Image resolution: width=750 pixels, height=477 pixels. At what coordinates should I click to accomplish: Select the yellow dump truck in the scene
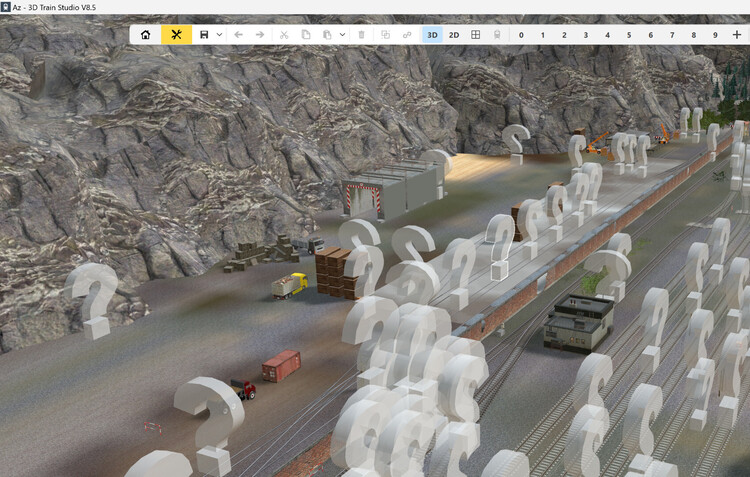(x=289, y=286)
